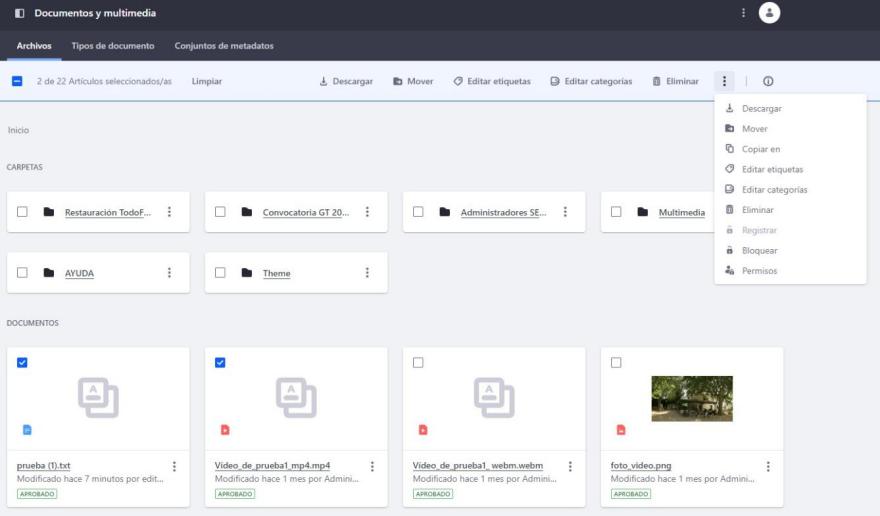The image size is (880, 516).
Task: Open the header options kebab menu
Action: coord(743,13)
